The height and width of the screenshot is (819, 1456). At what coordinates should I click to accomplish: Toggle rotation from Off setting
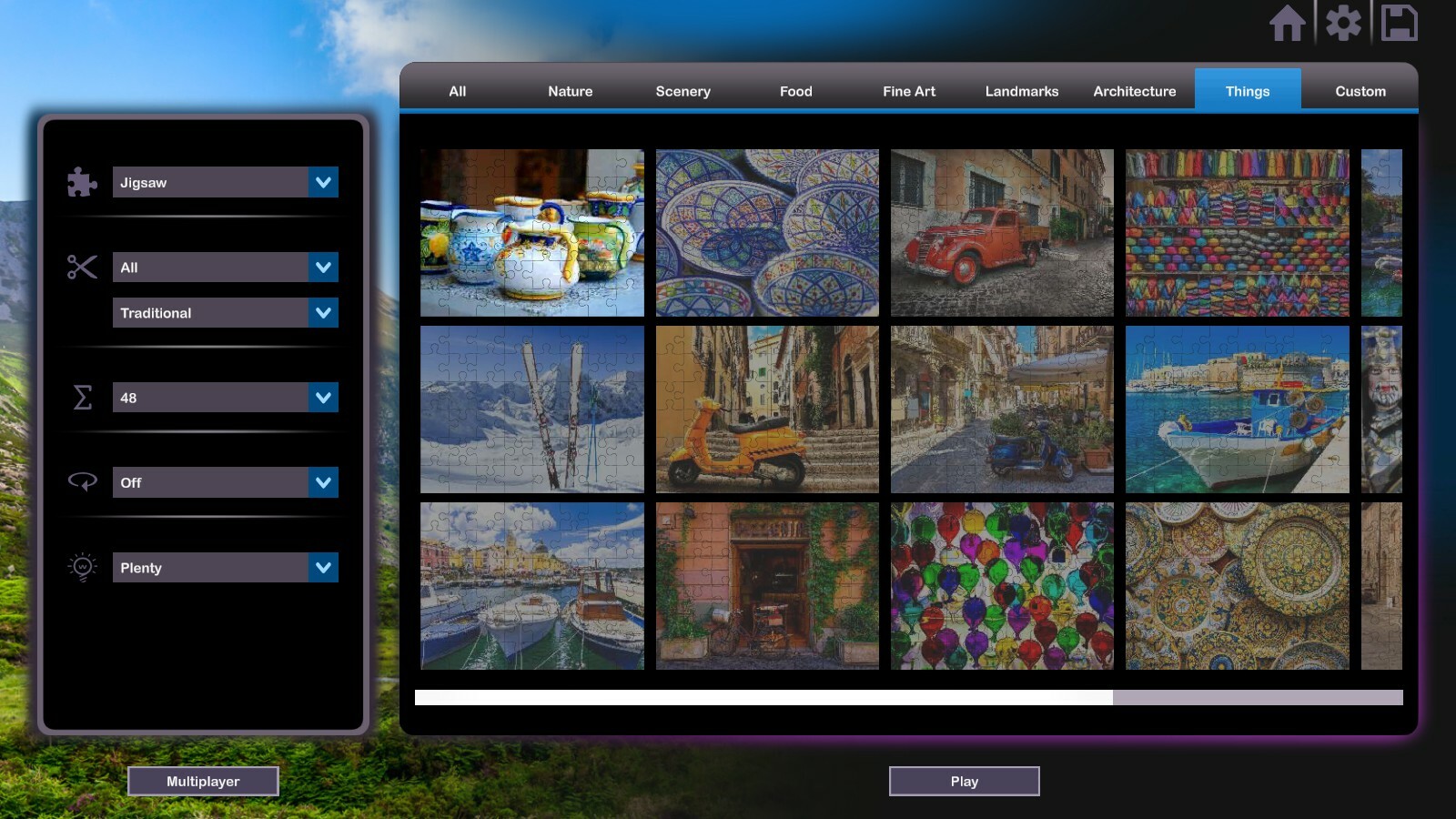click(225, 482)
